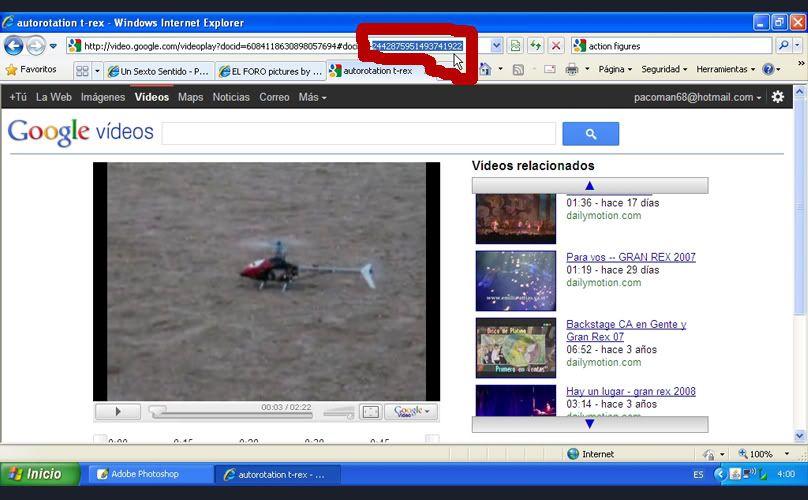Open the recent pages dropdown beside Forward
This screenshot has width=808, height=500.
pyautogui.click(x=53, y=46)
